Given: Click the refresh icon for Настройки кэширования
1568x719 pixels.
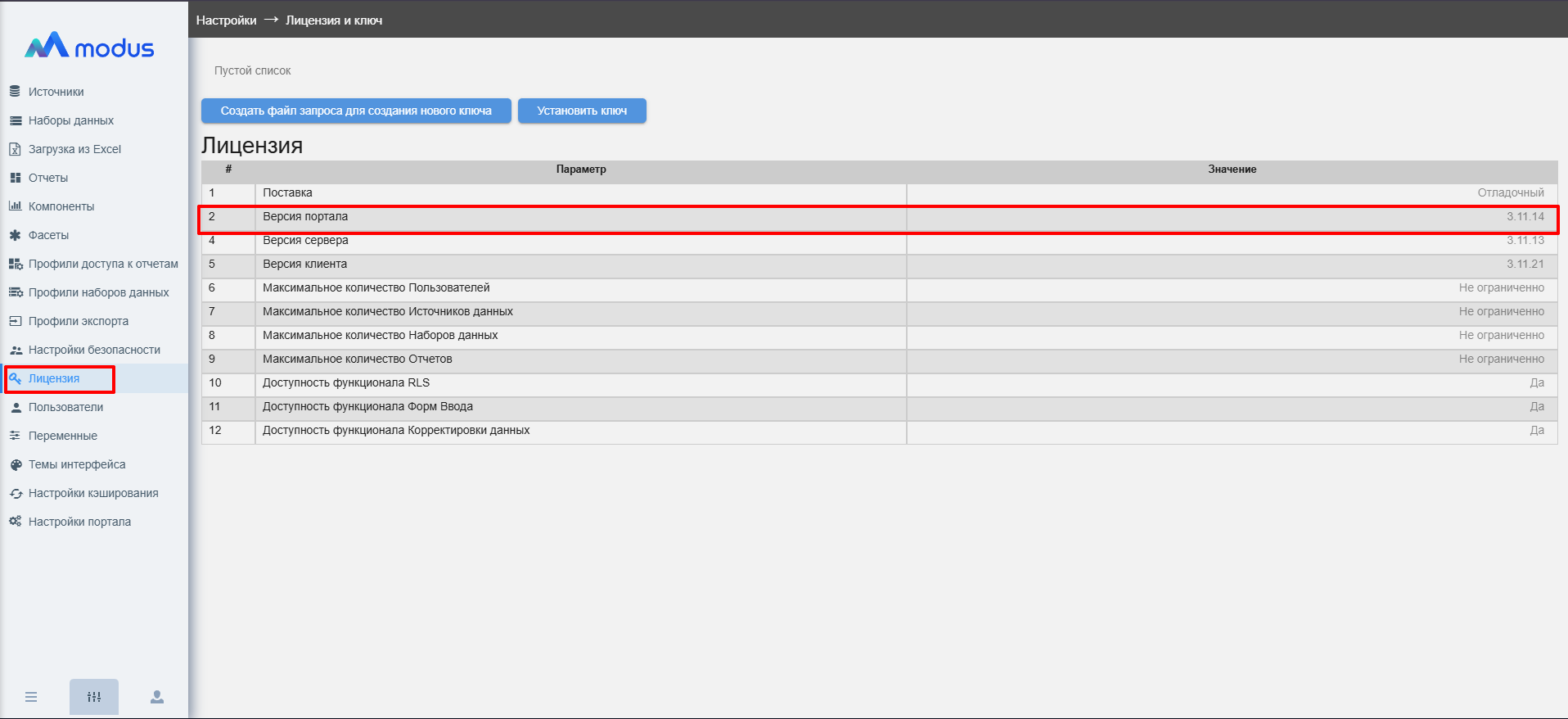Looking at the screenshot, I should pos(15,493).
